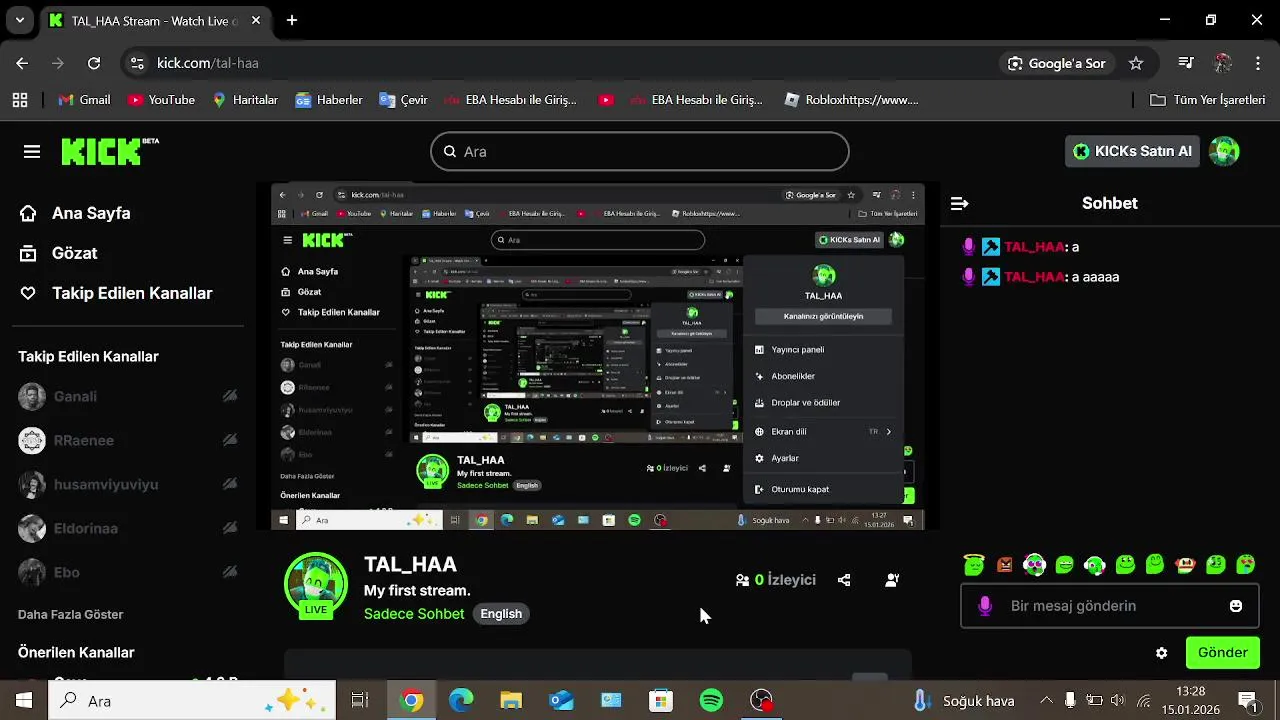Screen dimensions: 1280x720
Task: Open Ana Sayfa from the sidebar
Action: coord(75,213)
